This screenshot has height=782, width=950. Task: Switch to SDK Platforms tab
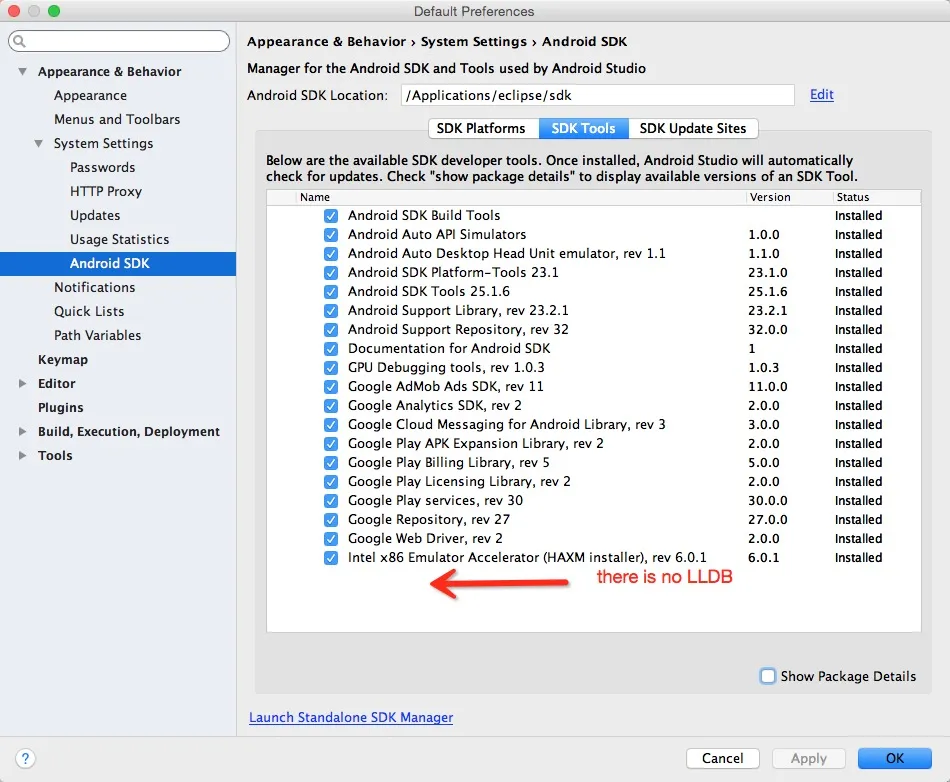(x=481, y=128)
